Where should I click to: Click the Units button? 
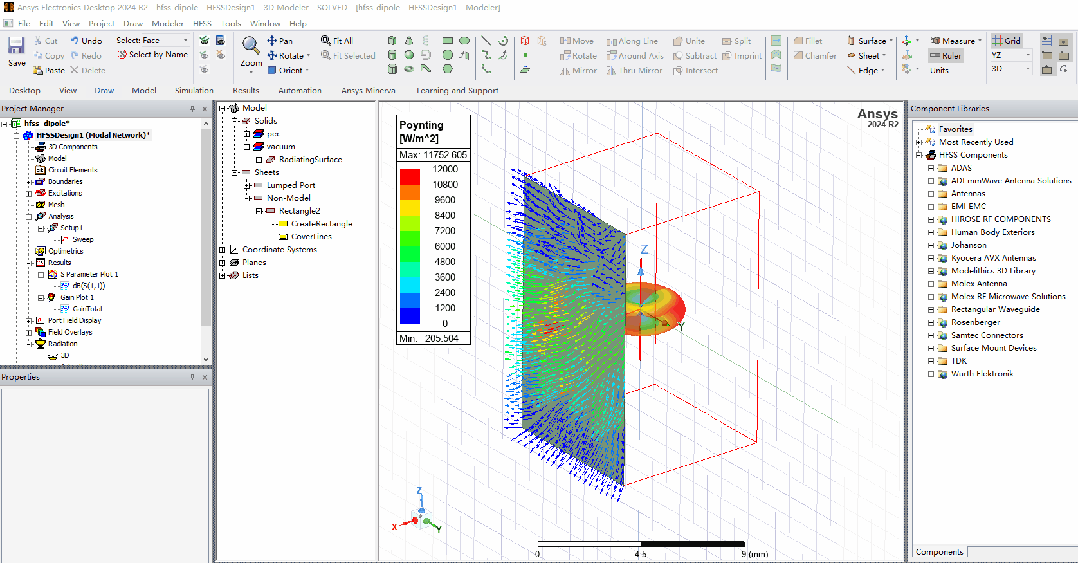(x=939, y=70)
